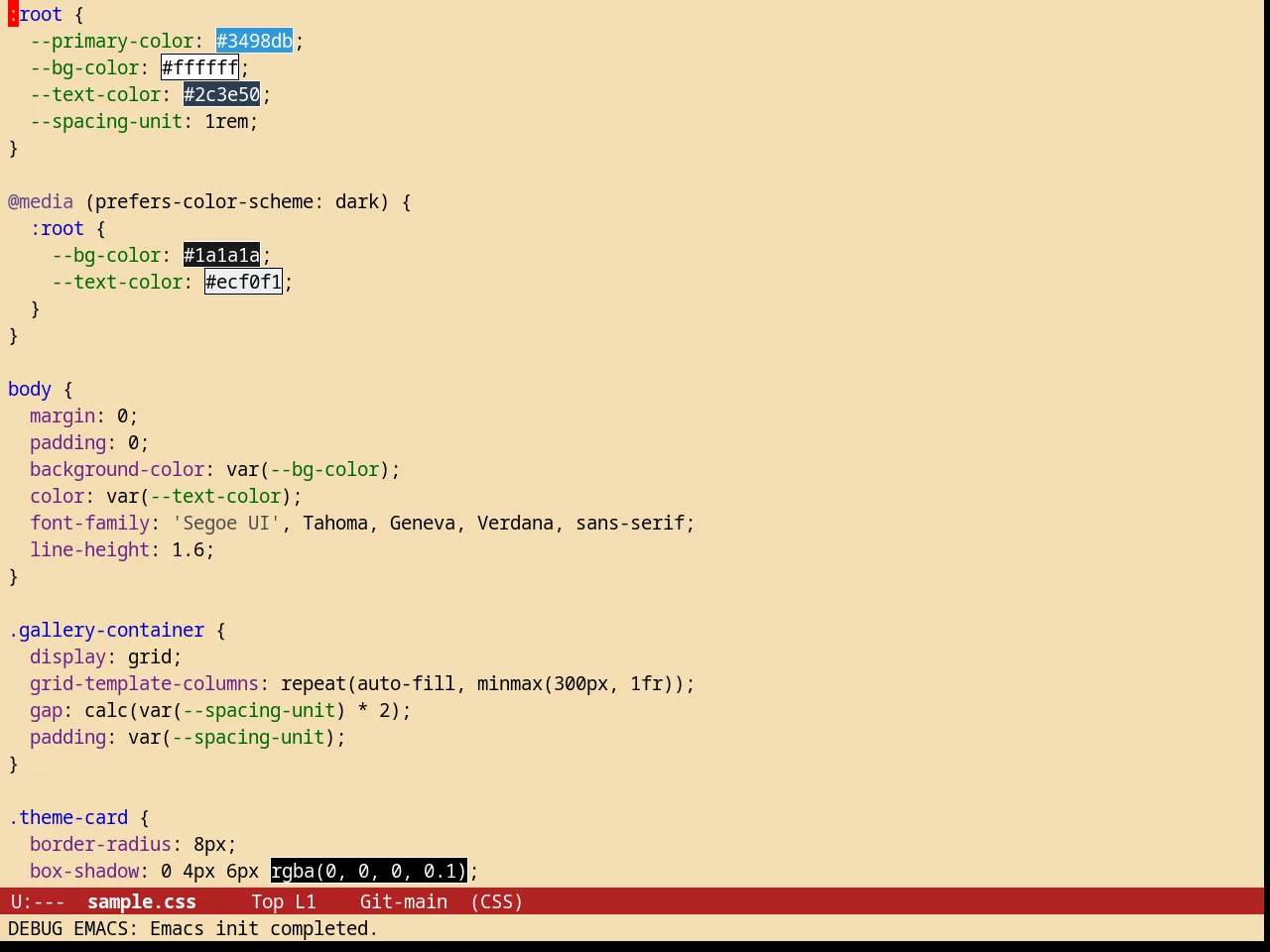This screenshot has width=1270, height=952.
Task: Click 'Geneva' in font-family list
Action: click(x=423, y=523)
